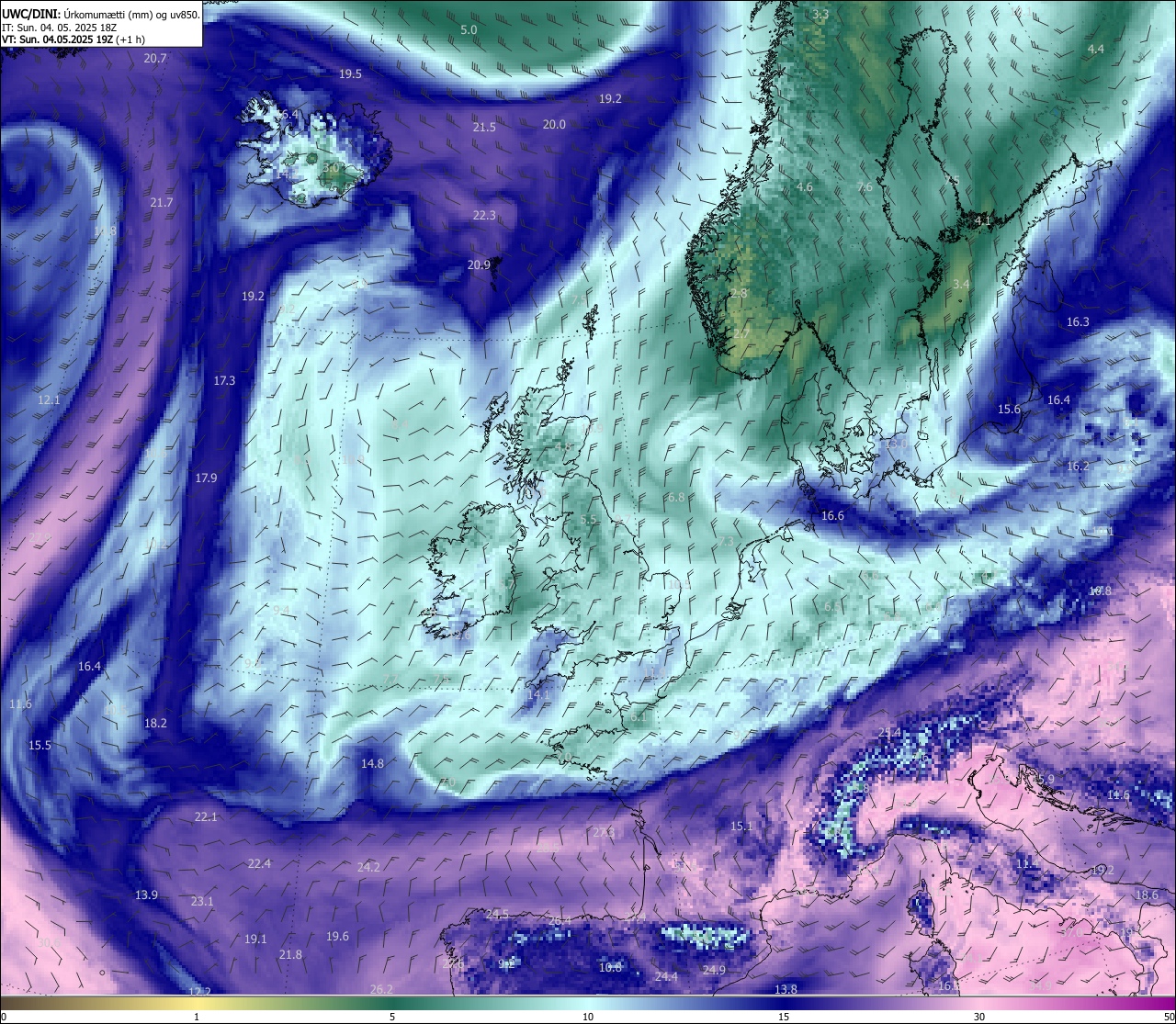This screenshot has width=1176, height=1024.
Task: Select the VT: Sun. 04.05.2025 19Z line
Action: pos(73,39)
